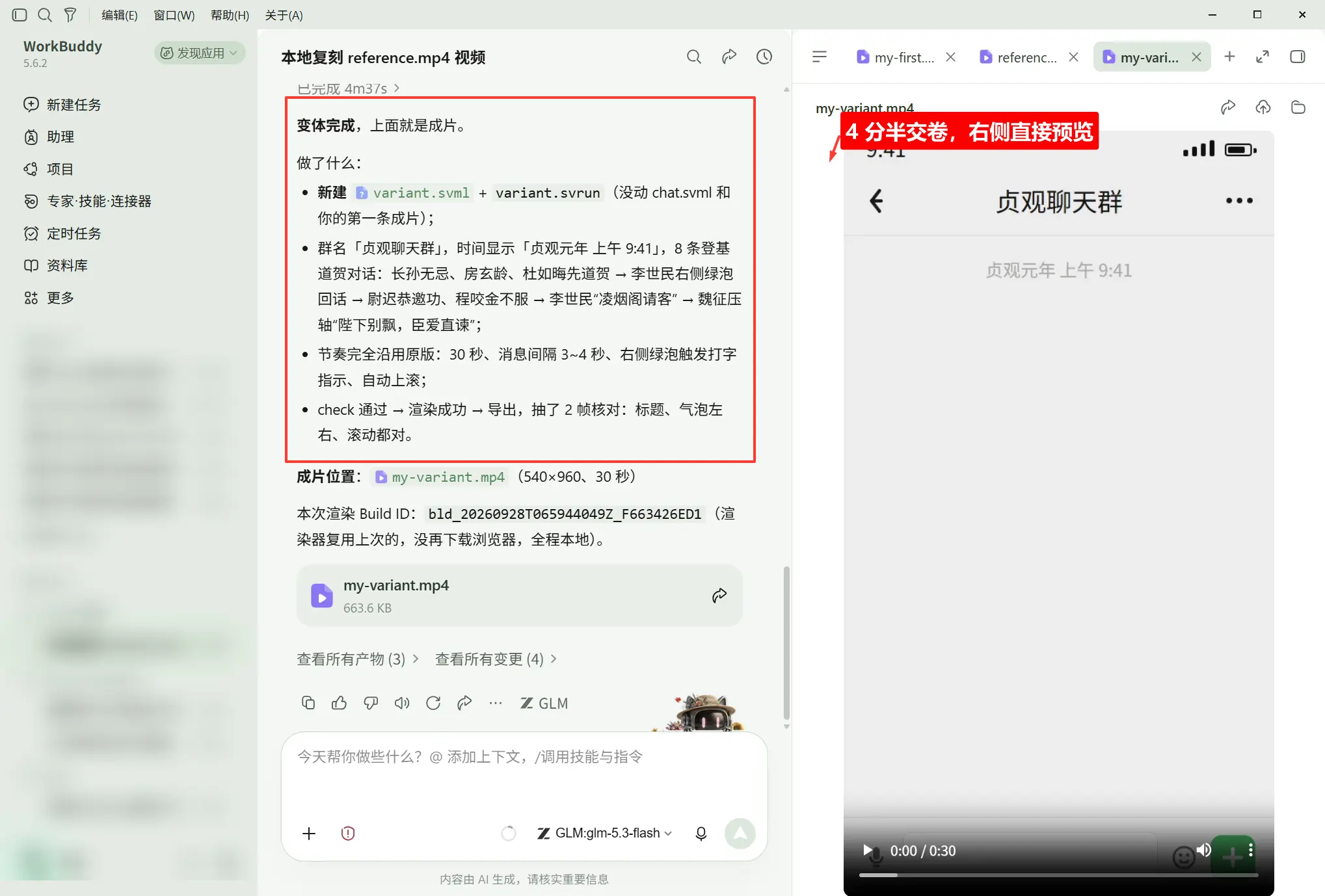
Task: Mute the video volume
Action: click(x=1204, y=850)
